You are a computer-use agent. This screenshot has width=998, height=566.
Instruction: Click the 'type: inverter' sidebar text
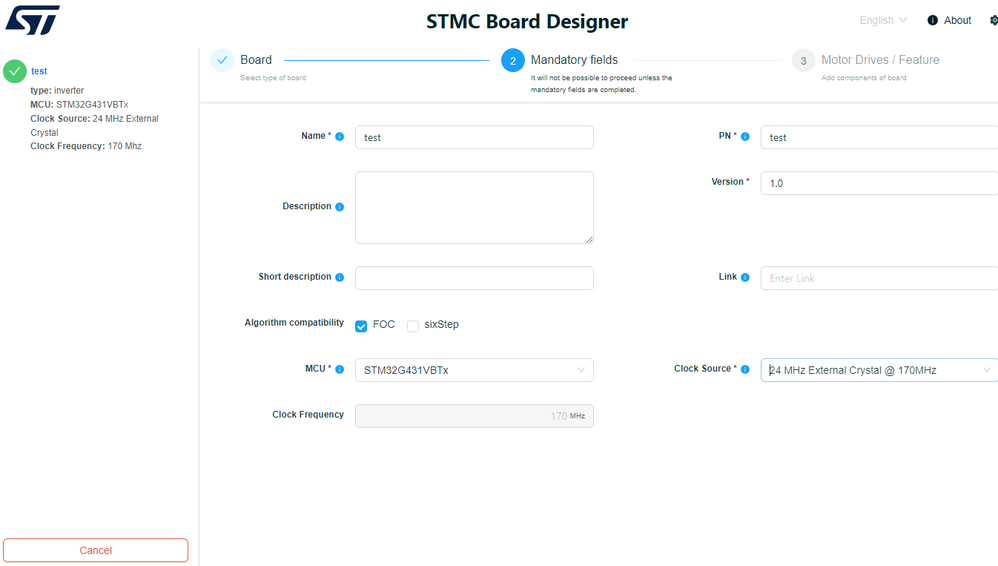tap(57, 90)
